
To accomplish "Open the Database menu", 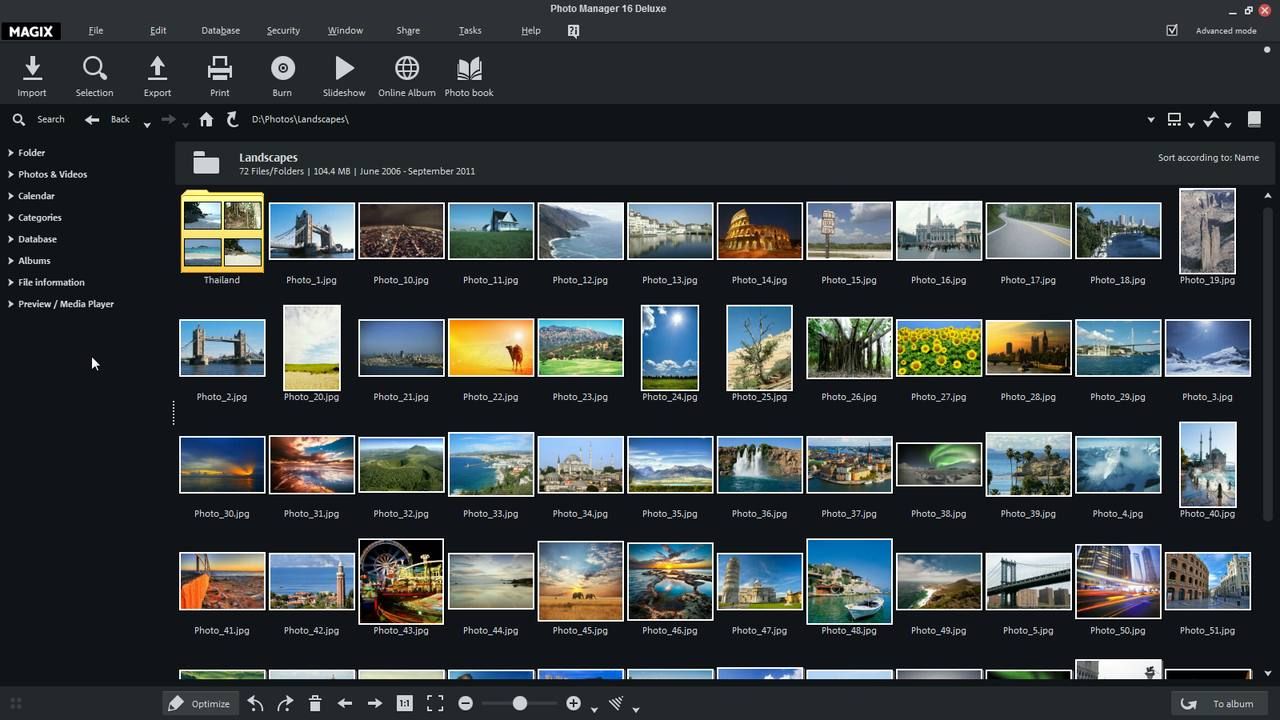I will (x=220, y=30).
